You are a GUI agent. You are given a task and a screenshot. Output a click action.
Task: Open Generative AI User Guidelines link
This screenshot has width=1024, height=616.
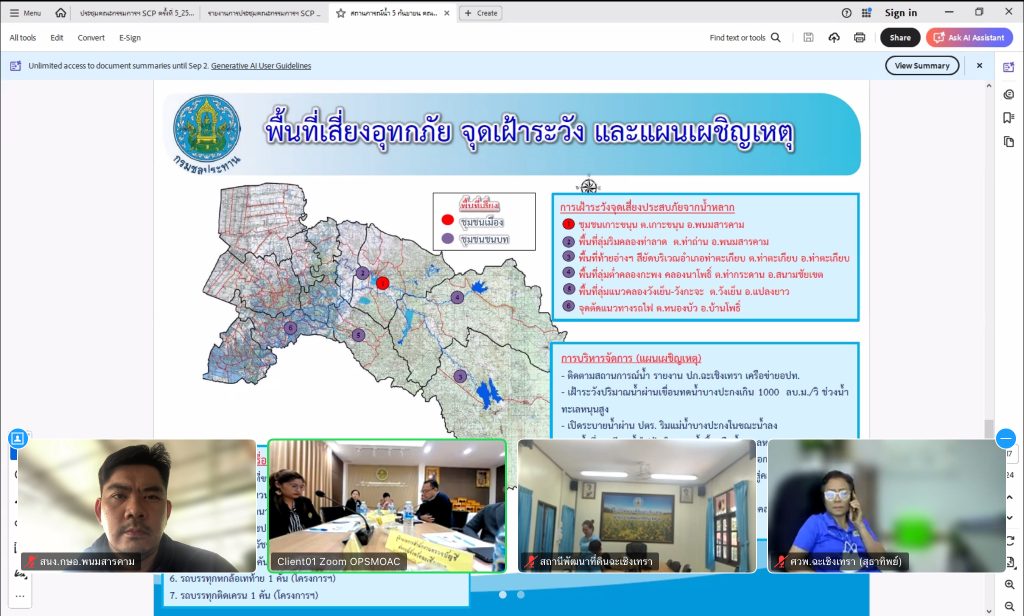(261, 66)
